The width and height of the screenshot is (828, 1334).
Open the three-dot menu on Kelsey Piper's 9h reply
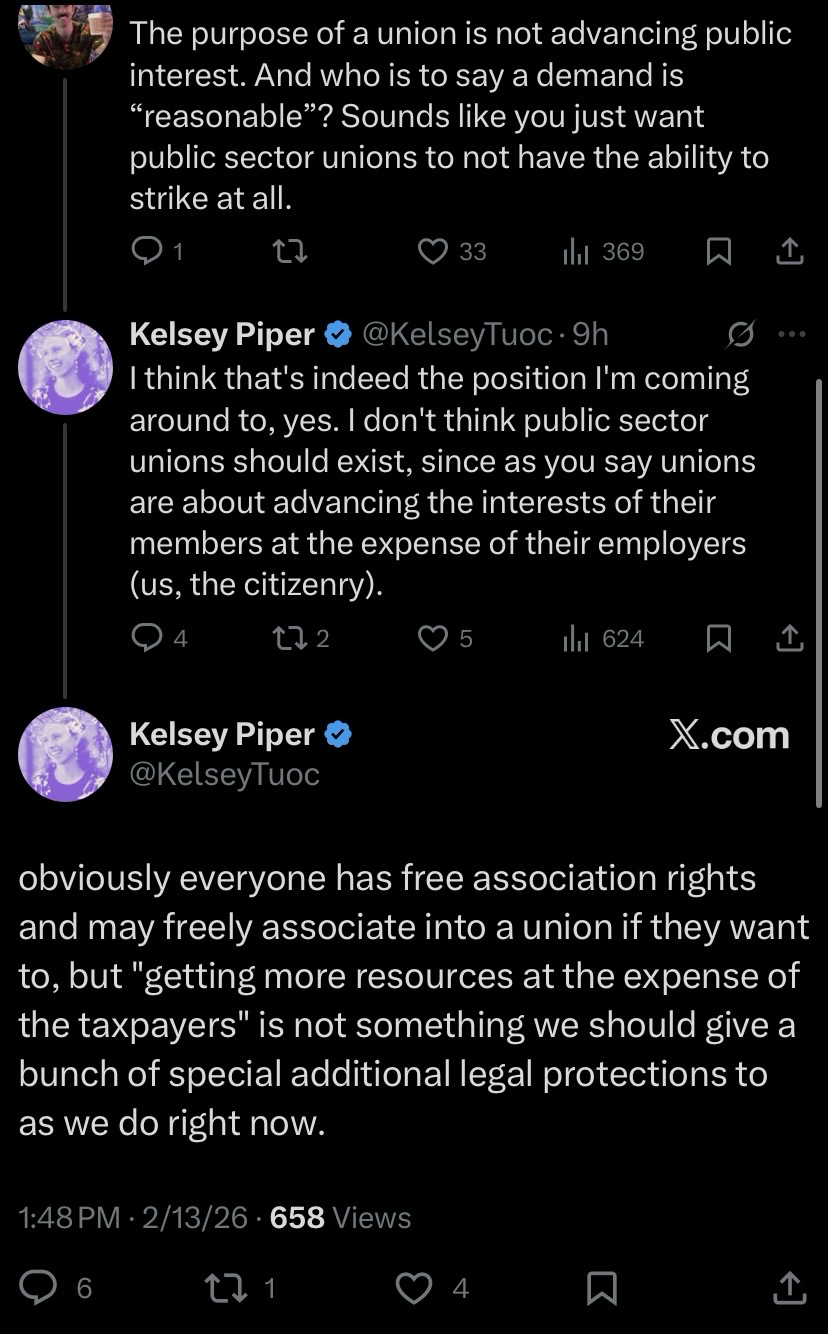click(x=791, y=334)
